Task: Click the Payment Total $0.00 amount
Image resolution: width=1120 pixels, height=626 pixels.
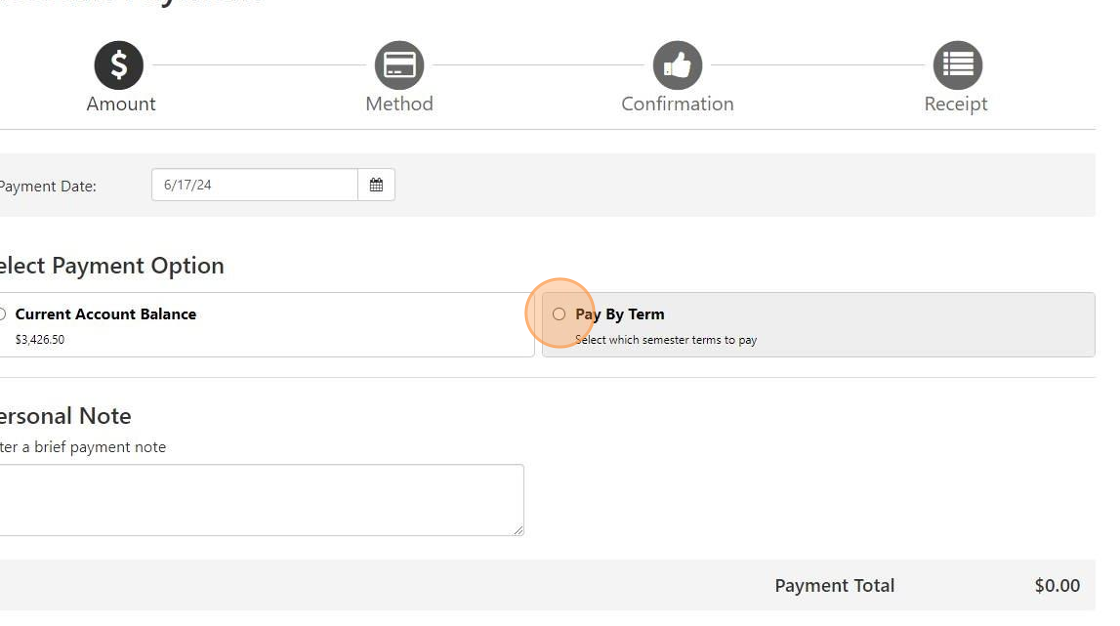Action: coord(1057,586)
